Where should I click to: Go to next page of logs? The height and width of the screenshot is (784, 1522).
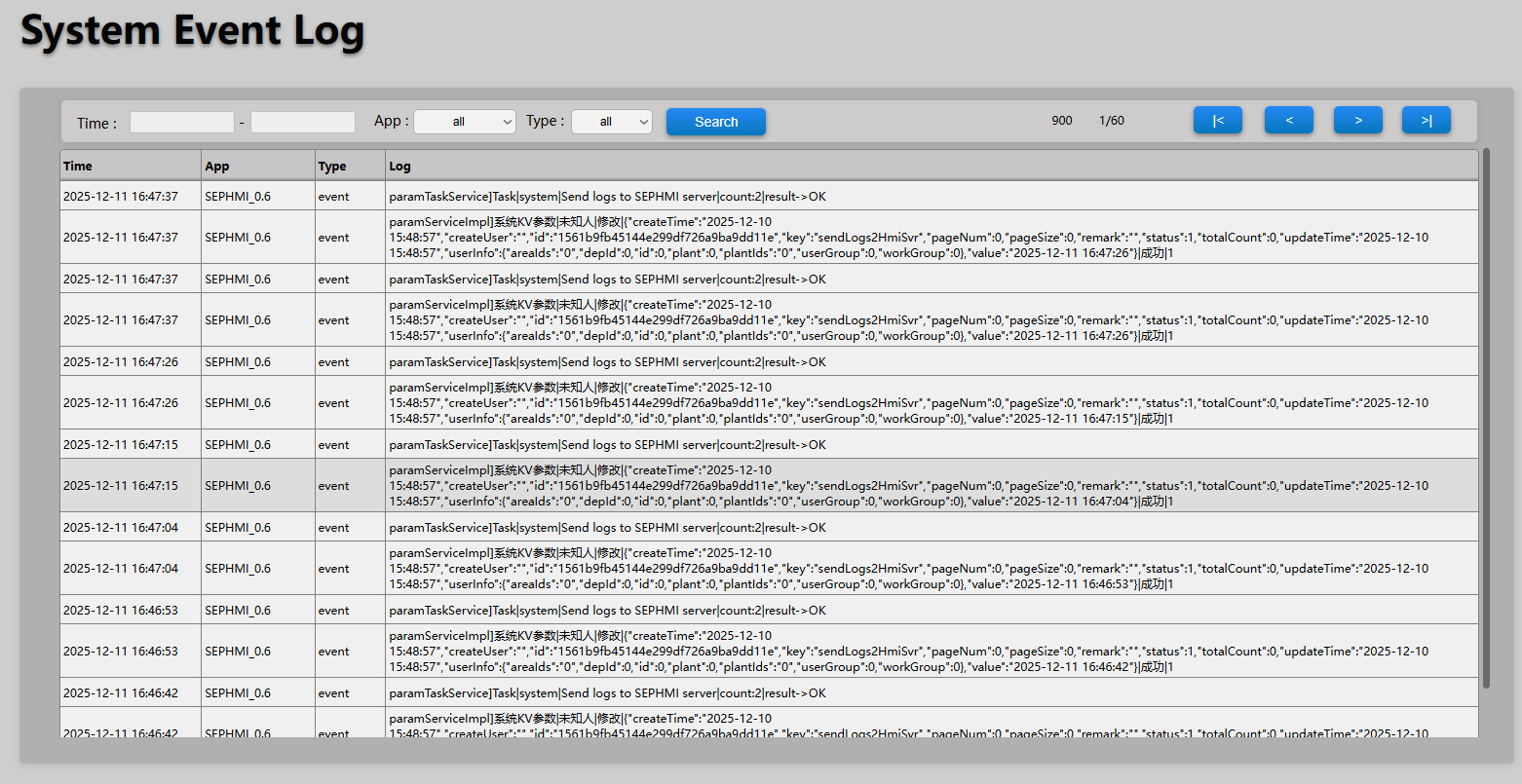tap(1357, 121)
